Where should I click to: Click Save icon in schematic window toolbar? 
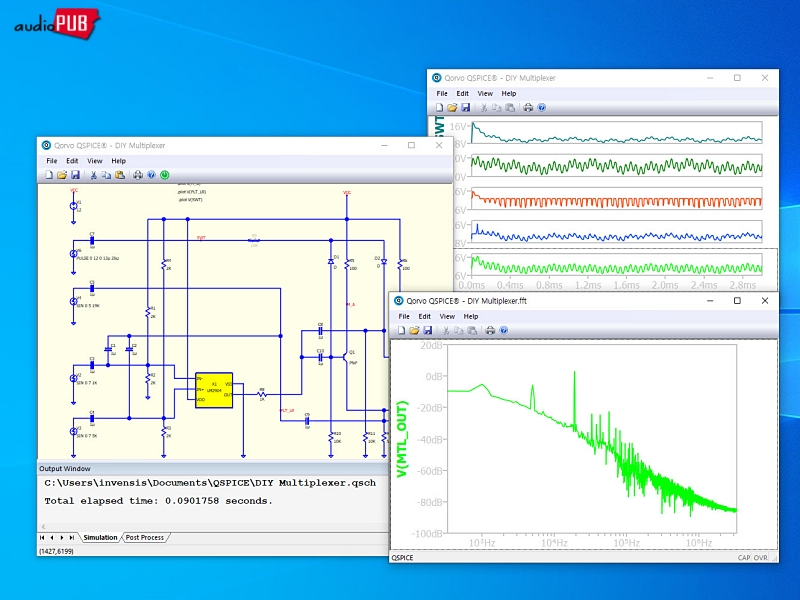75,175
